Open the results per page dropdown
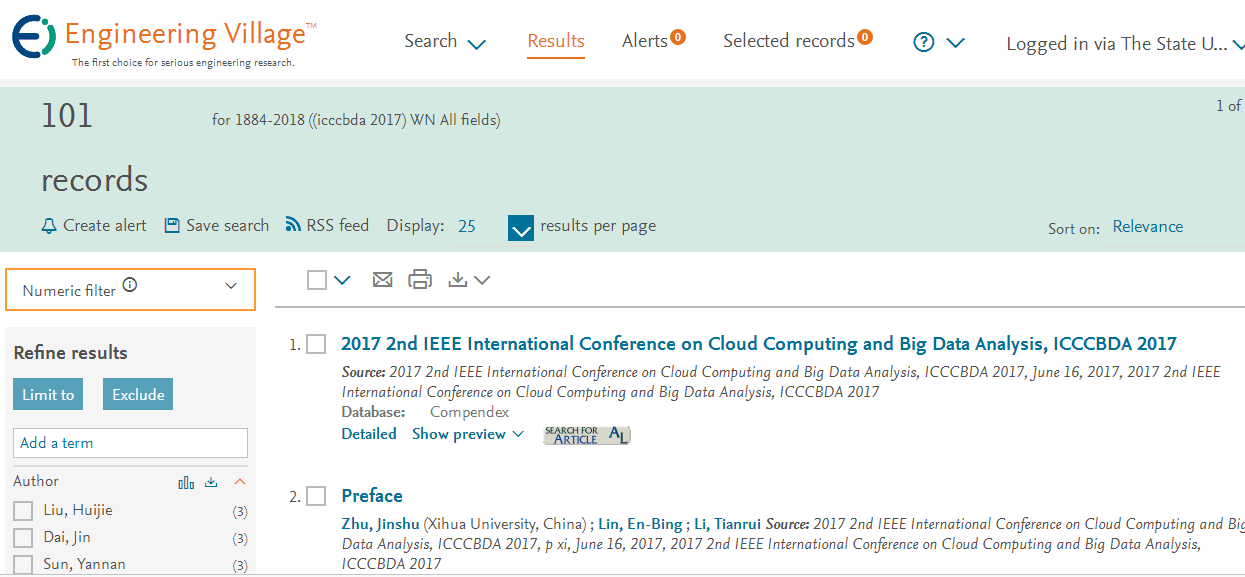1245x577 pixels. point(521,229)
